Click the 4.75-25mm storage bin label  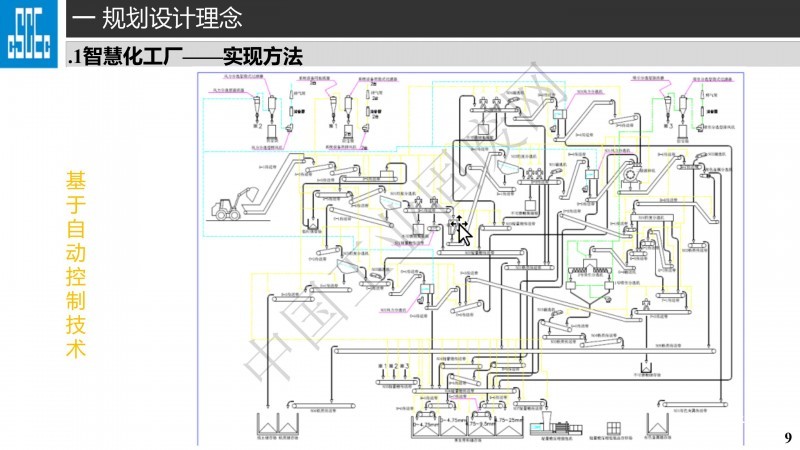pos(509,420)
